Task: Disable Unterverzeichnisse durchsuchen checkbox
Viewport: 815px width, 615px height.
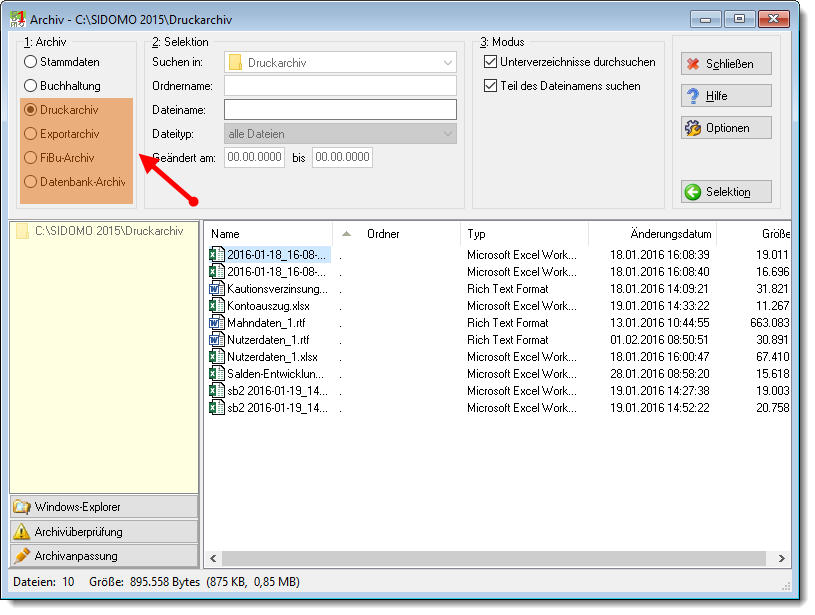Action: pos(490,62)
